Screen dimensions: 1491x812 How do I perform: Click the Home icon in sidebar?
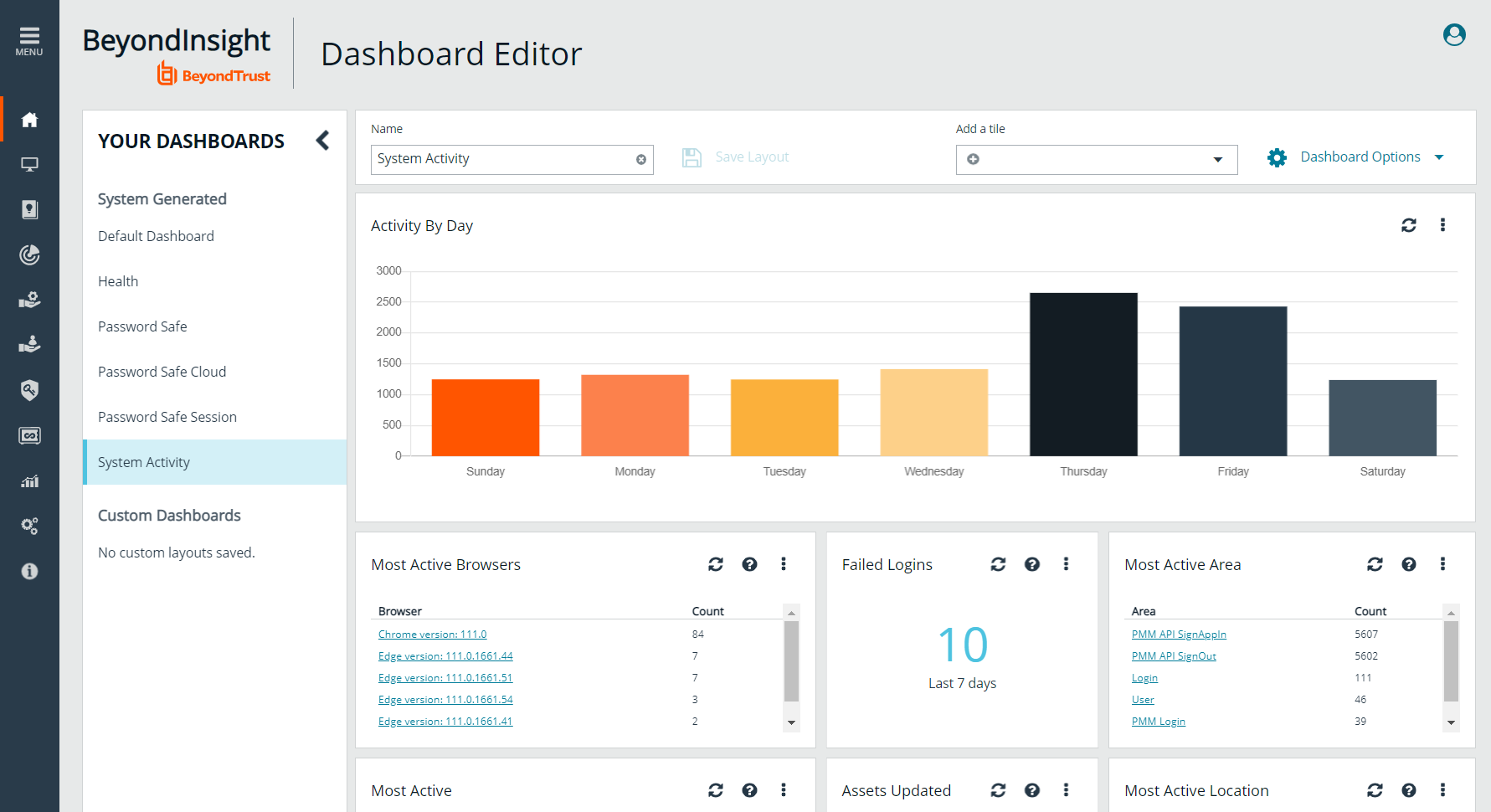coord(29,120)
